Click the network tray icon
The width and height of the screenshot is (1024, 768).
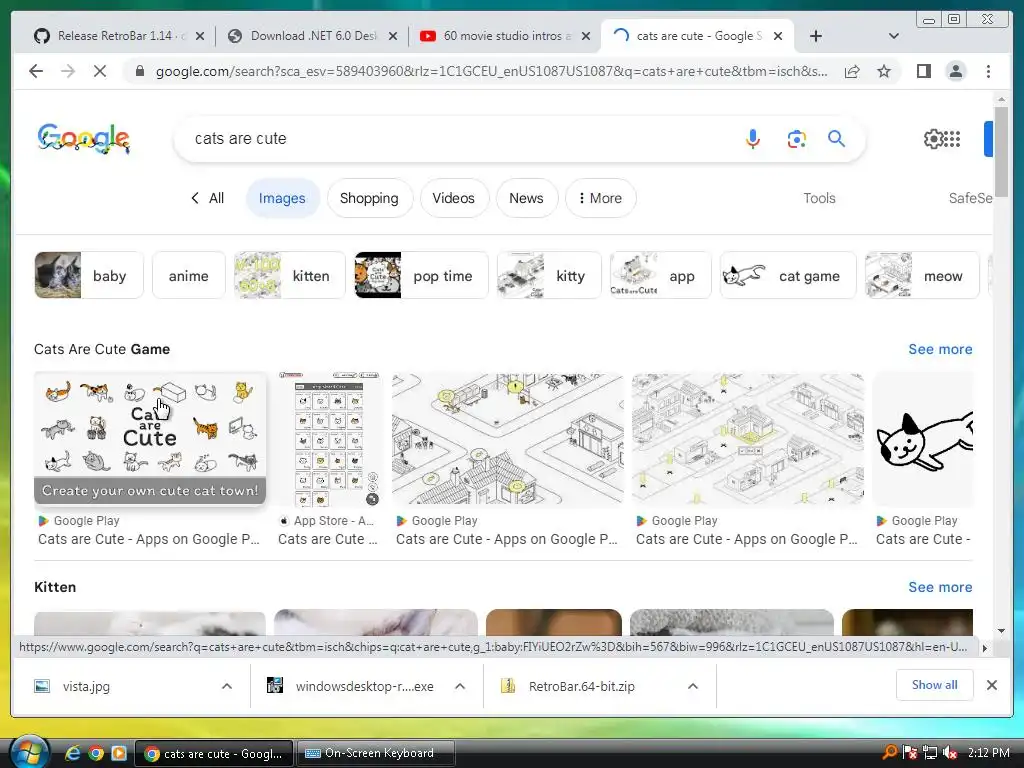930,753
